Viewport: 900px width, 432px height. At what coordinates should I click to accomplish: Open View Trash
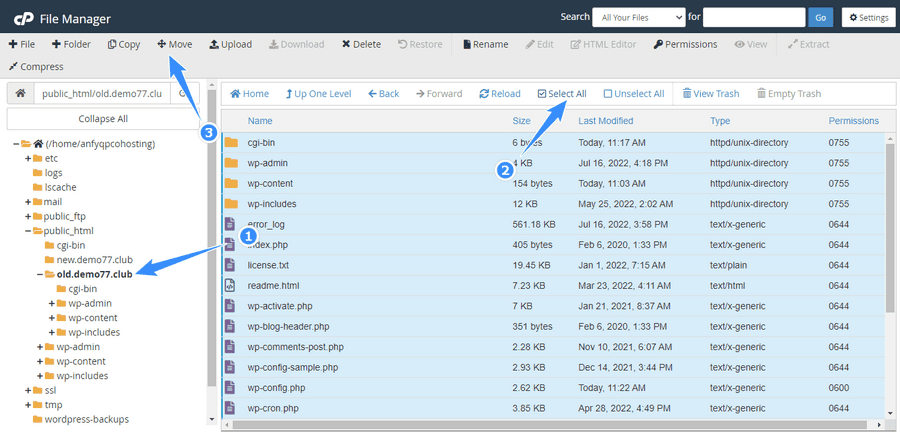(711, 94)
